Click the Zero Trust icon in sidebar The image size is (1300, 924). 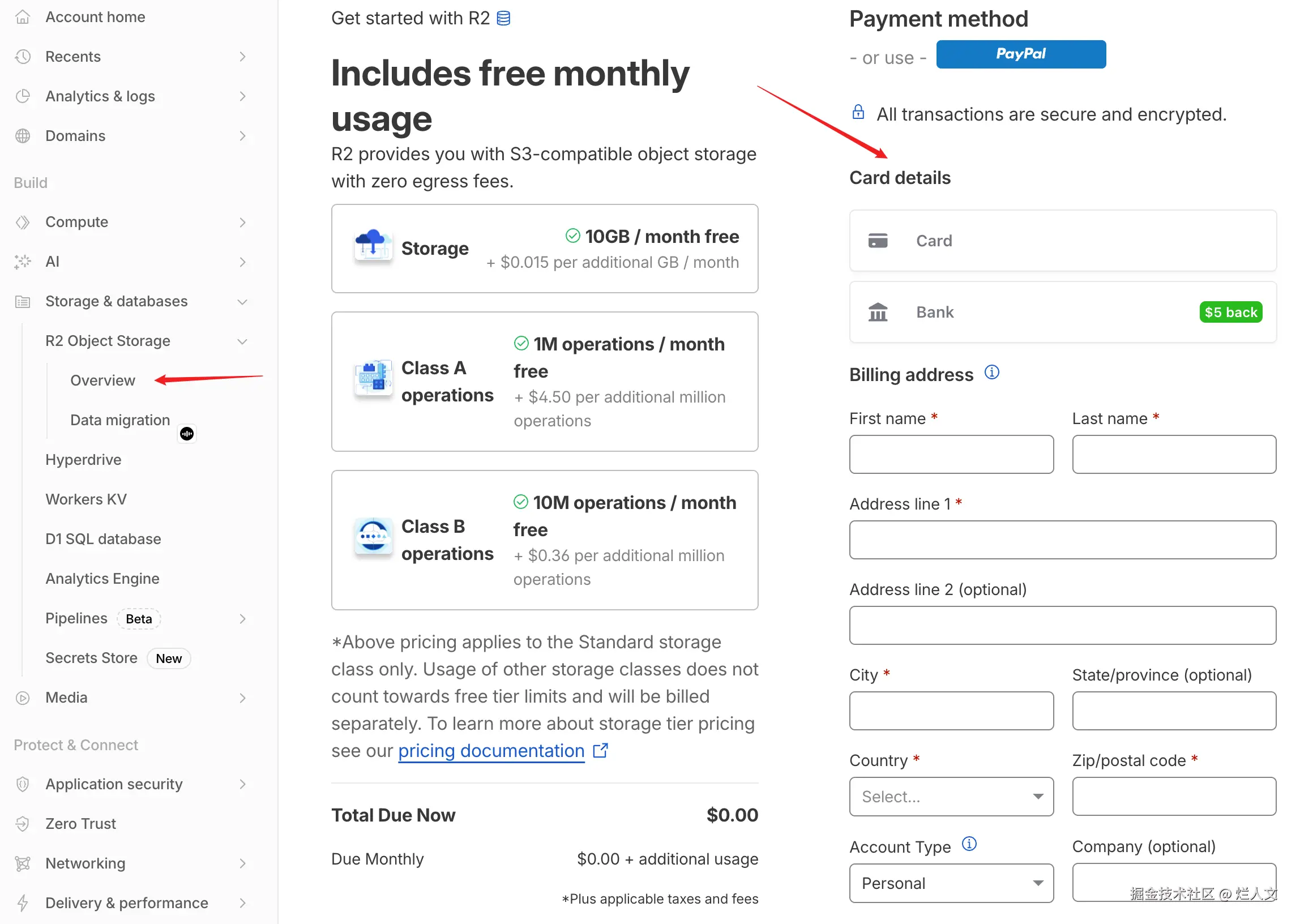pyautogui.click(x=23, y=824)
